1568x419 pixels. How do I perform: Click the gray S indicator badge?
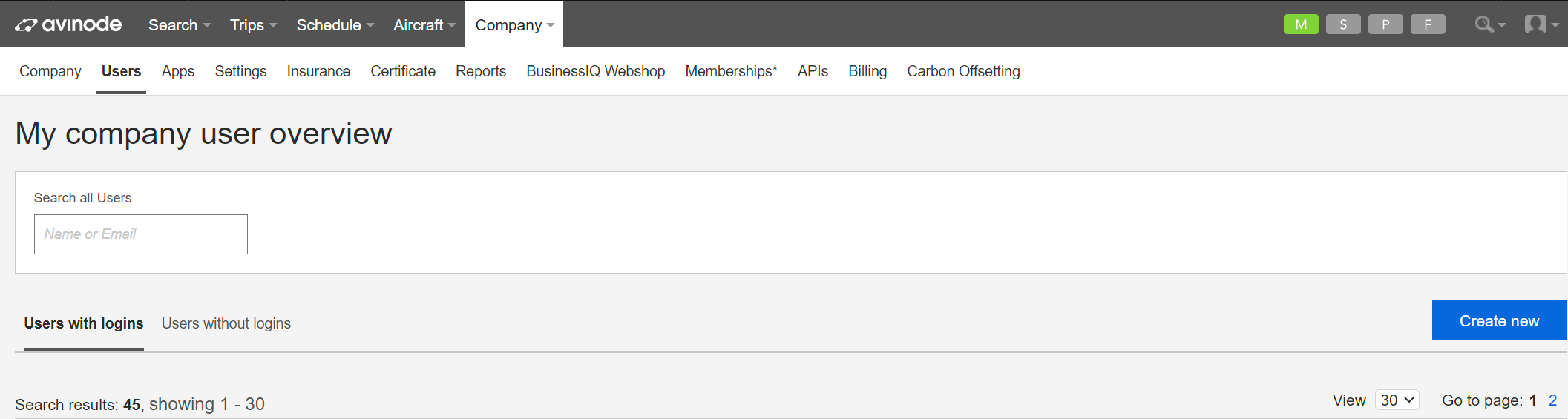(x=1343, y=24)
